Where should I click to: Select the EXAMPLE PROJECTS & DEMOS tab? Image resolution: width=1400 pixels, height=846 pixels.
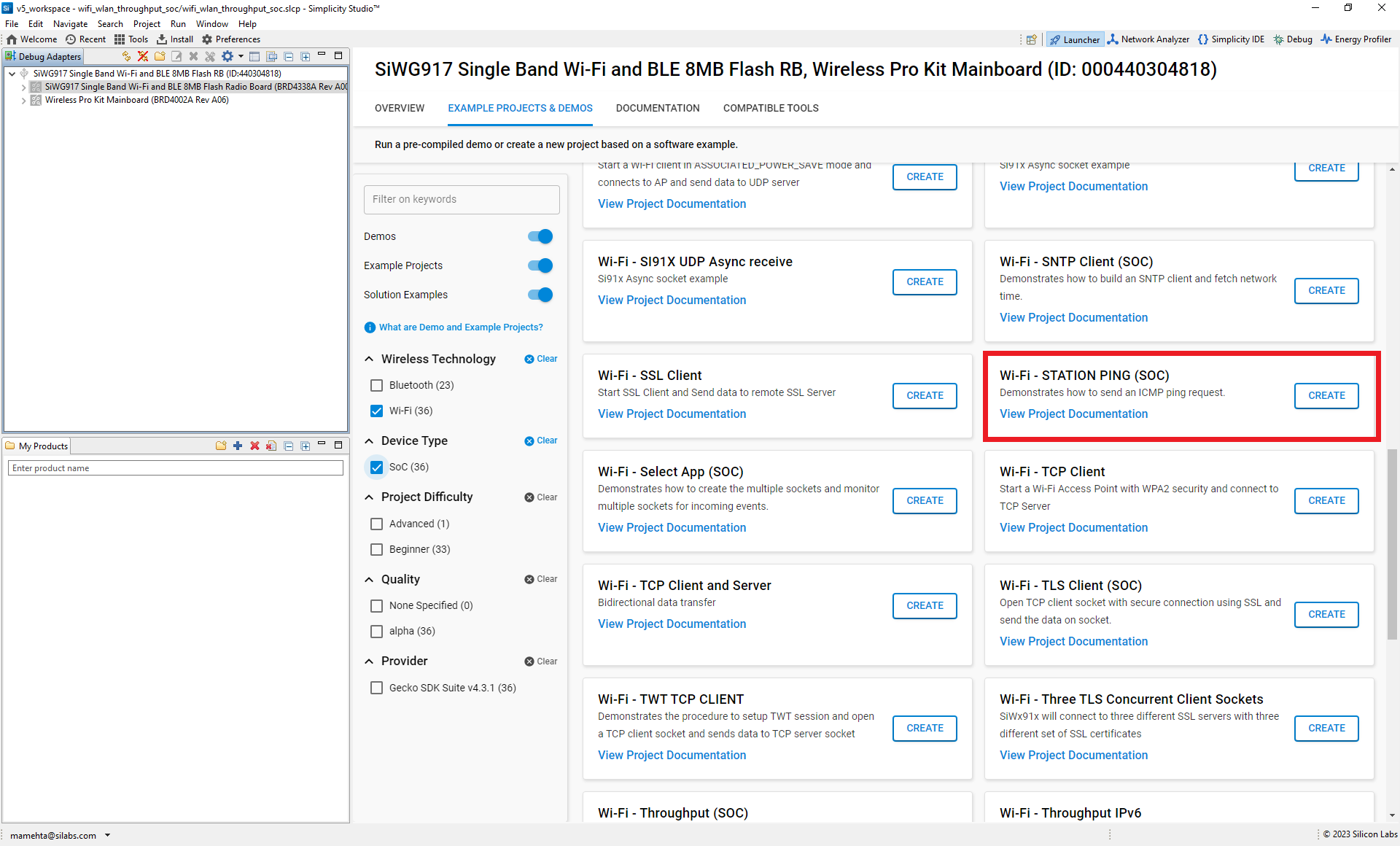point(520,109)
